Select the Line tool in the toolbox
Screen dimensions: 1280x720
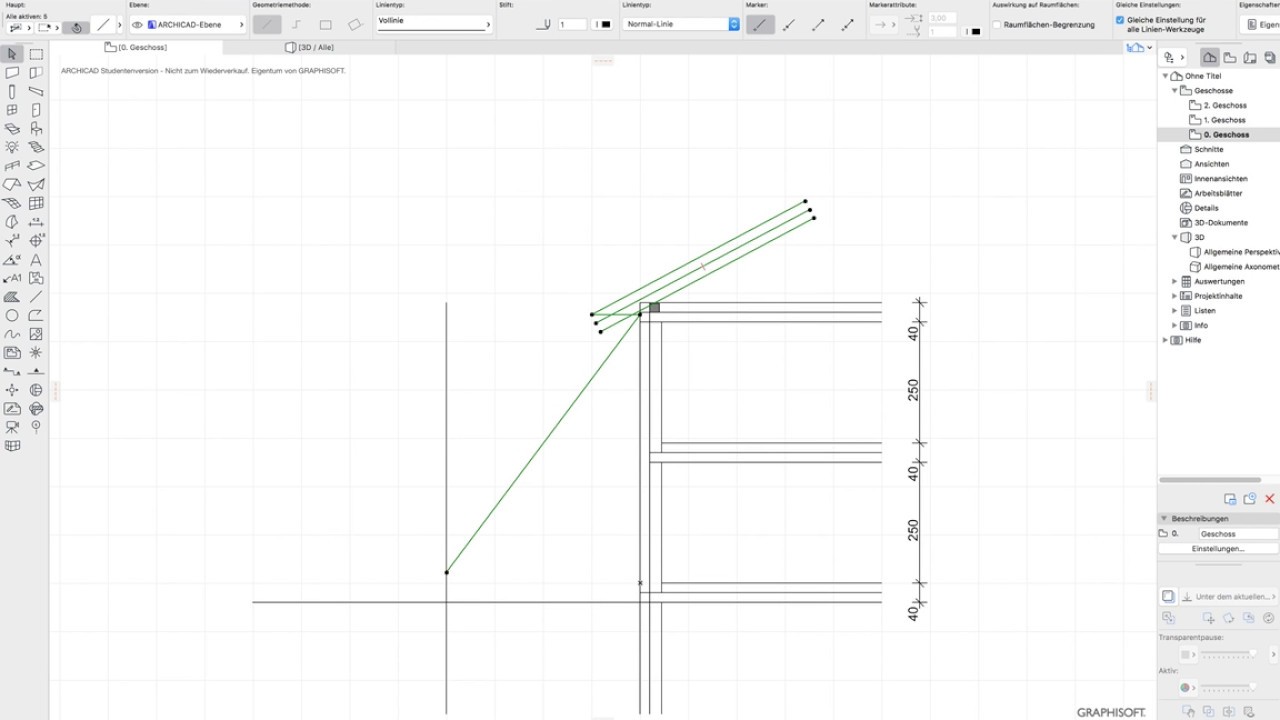point(36,297)
